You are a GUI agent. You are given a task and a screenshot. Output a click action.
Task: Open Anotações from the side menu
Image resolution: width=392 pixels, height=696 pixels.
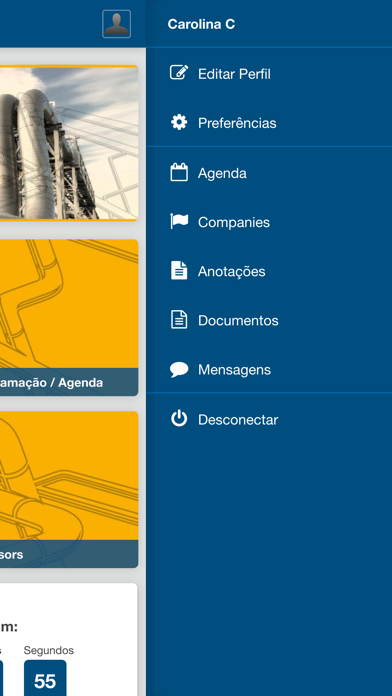click(269, 271)
